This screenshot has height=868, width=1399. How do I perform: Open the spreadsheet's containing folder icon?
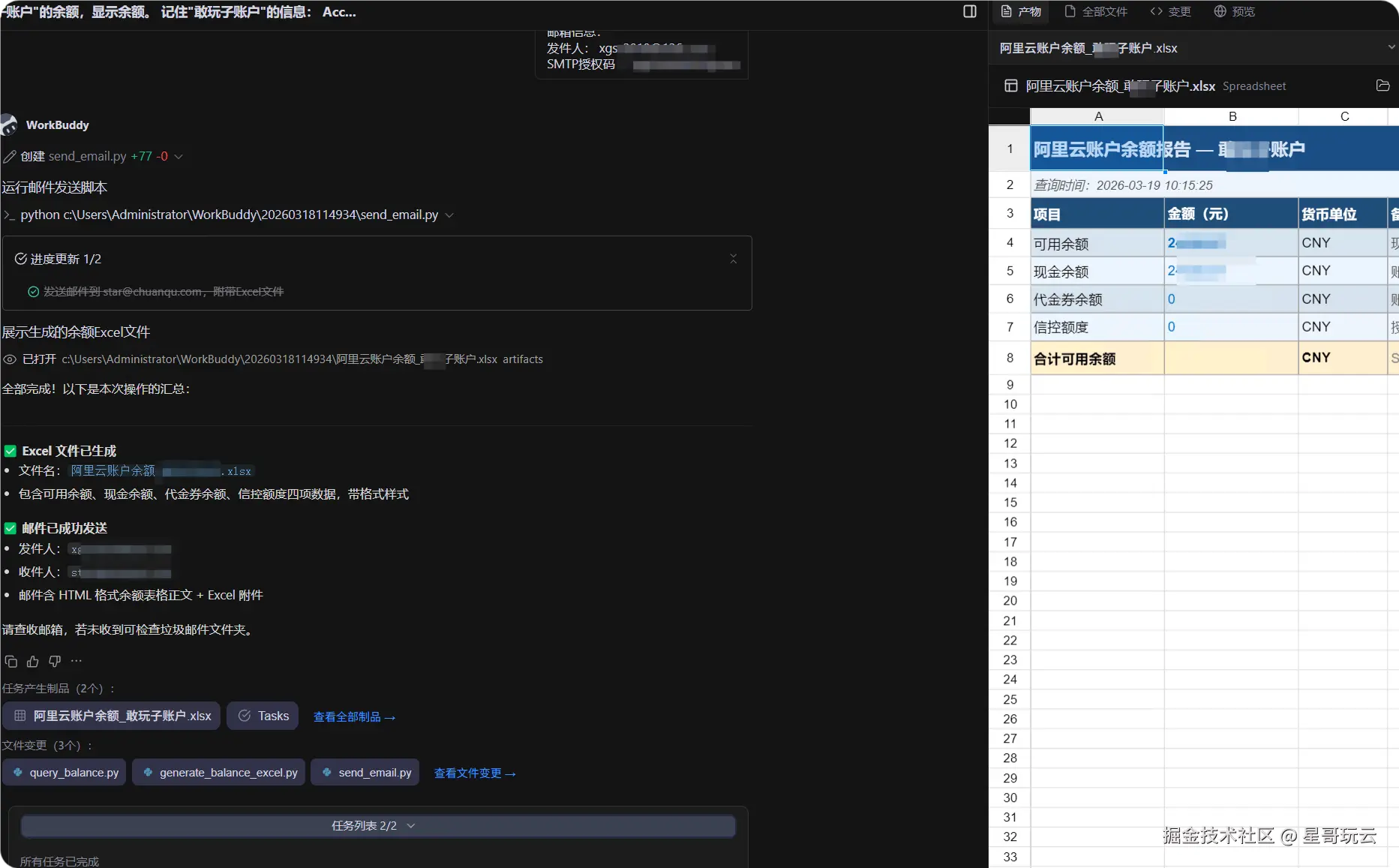click(1383, 86)
